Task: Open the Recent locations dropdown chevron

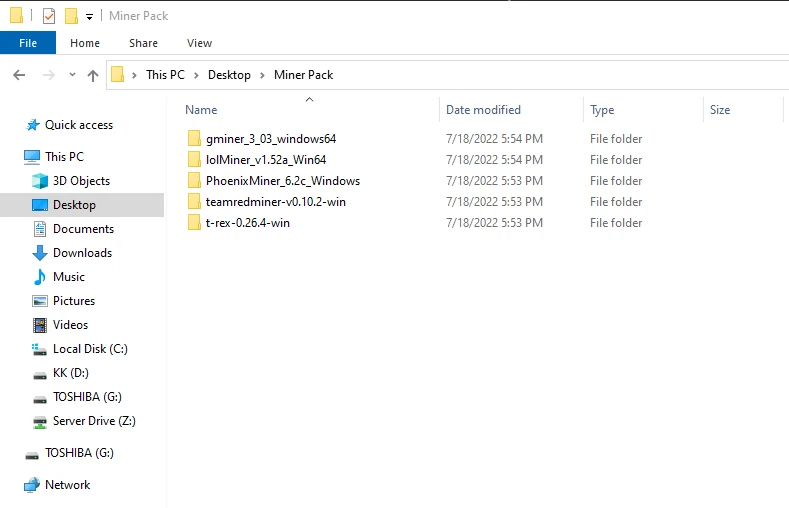Action: click(x=72, y=75)
